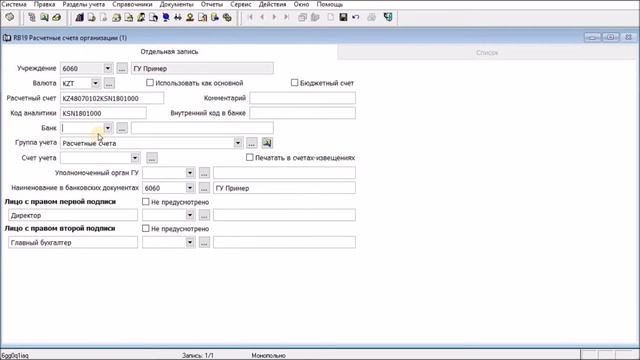The image size is (640, 360).
Task: Open the Система menu
Action: tap(14, 4)
